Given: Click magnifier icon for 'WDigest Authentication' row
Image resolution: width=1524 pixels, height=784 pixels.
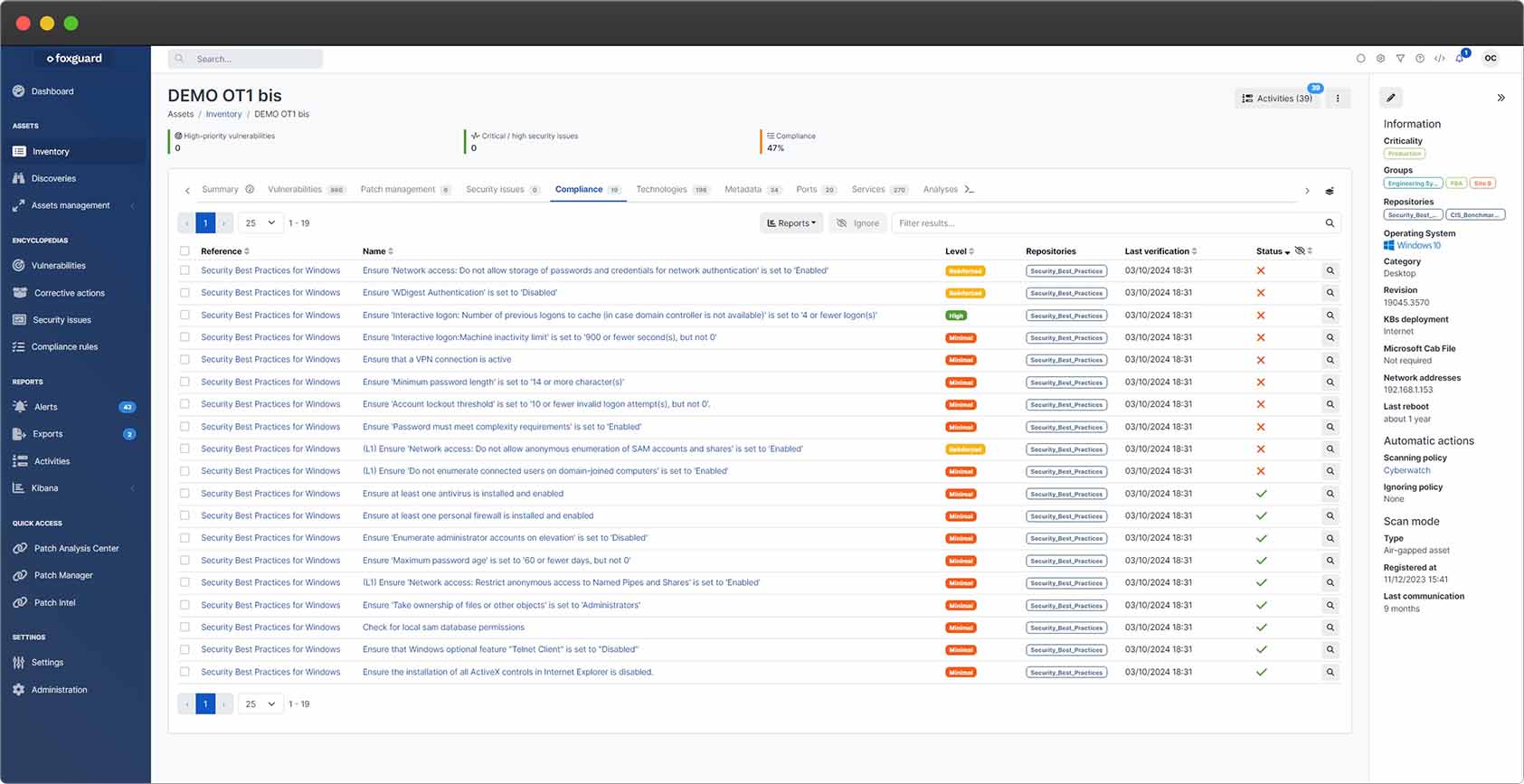Looking at the screenshot, I should point(1330,293).
